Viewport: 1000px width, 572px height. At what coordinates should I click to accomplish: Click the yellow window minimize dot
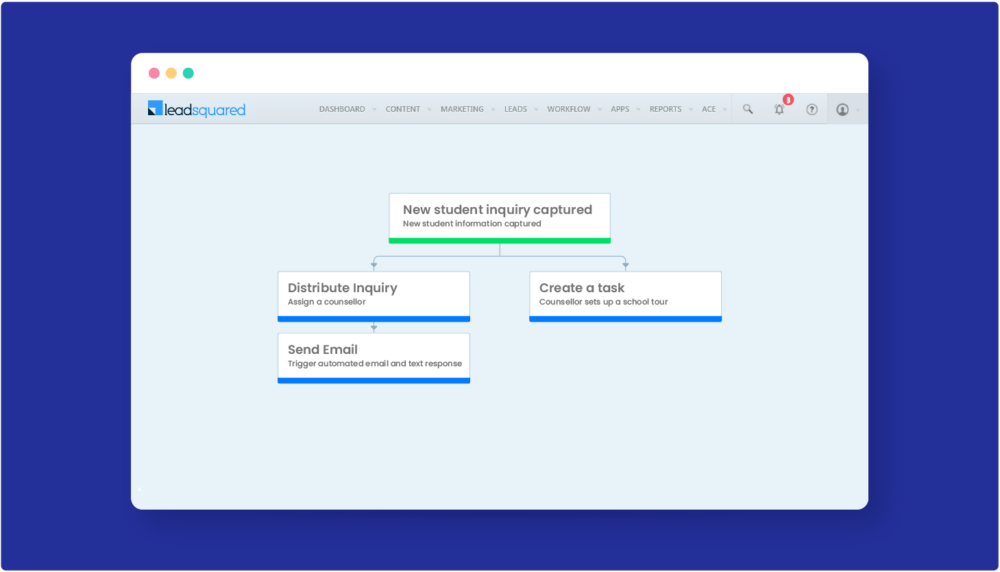(x=171, y=73)
